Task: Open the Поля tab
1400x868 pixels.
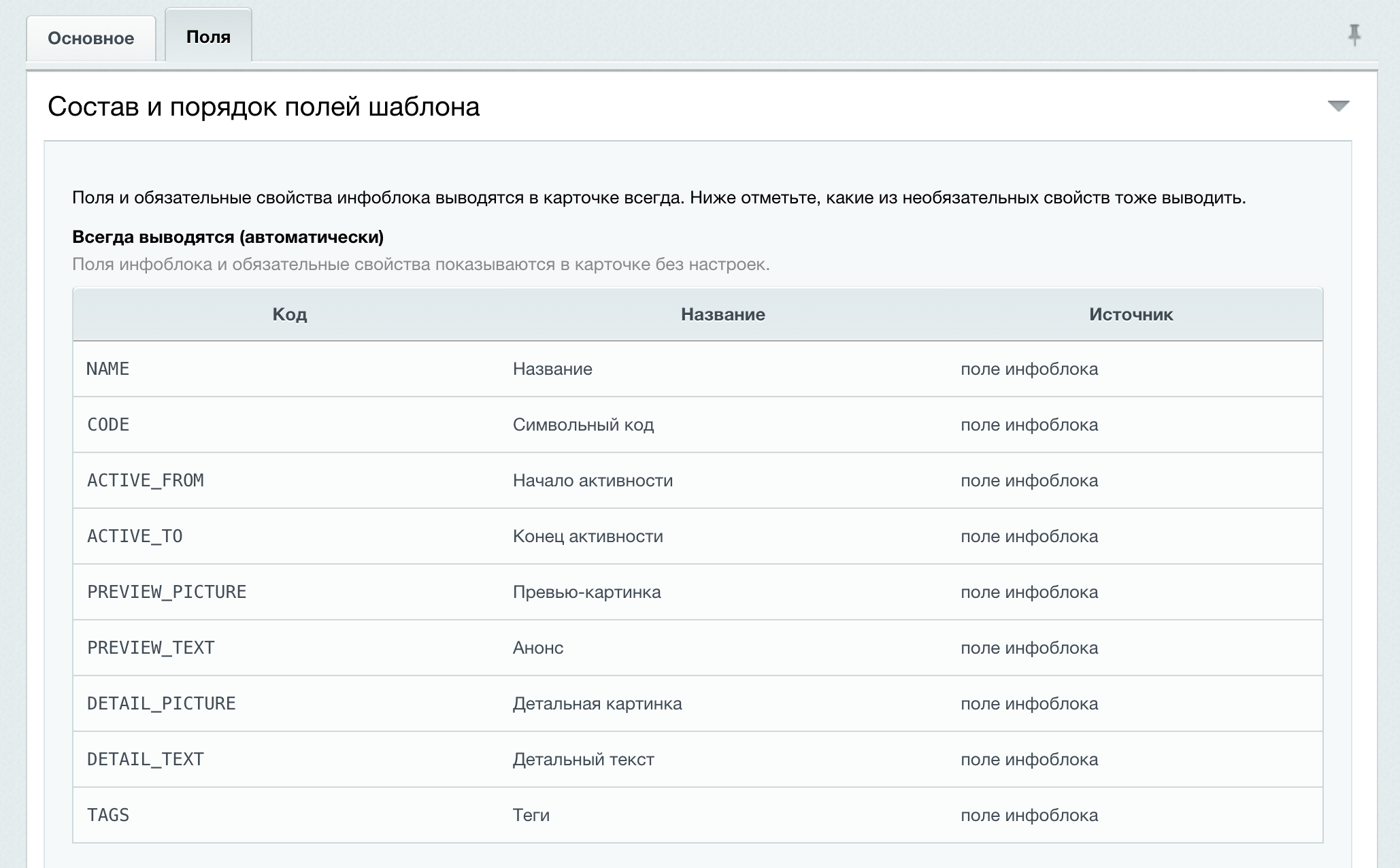Action: click(208, 36)
